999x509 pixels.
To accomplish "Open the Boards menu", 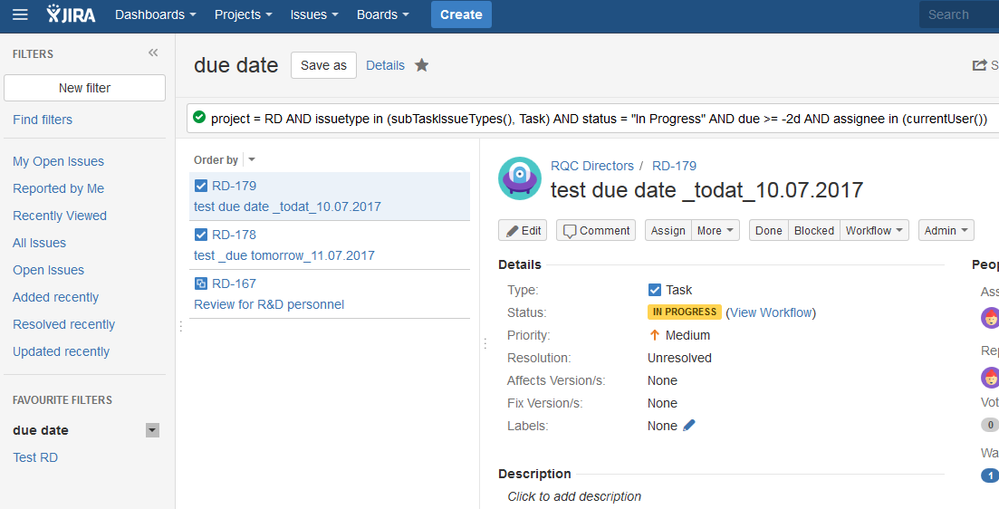I will [x=383, y=15].
